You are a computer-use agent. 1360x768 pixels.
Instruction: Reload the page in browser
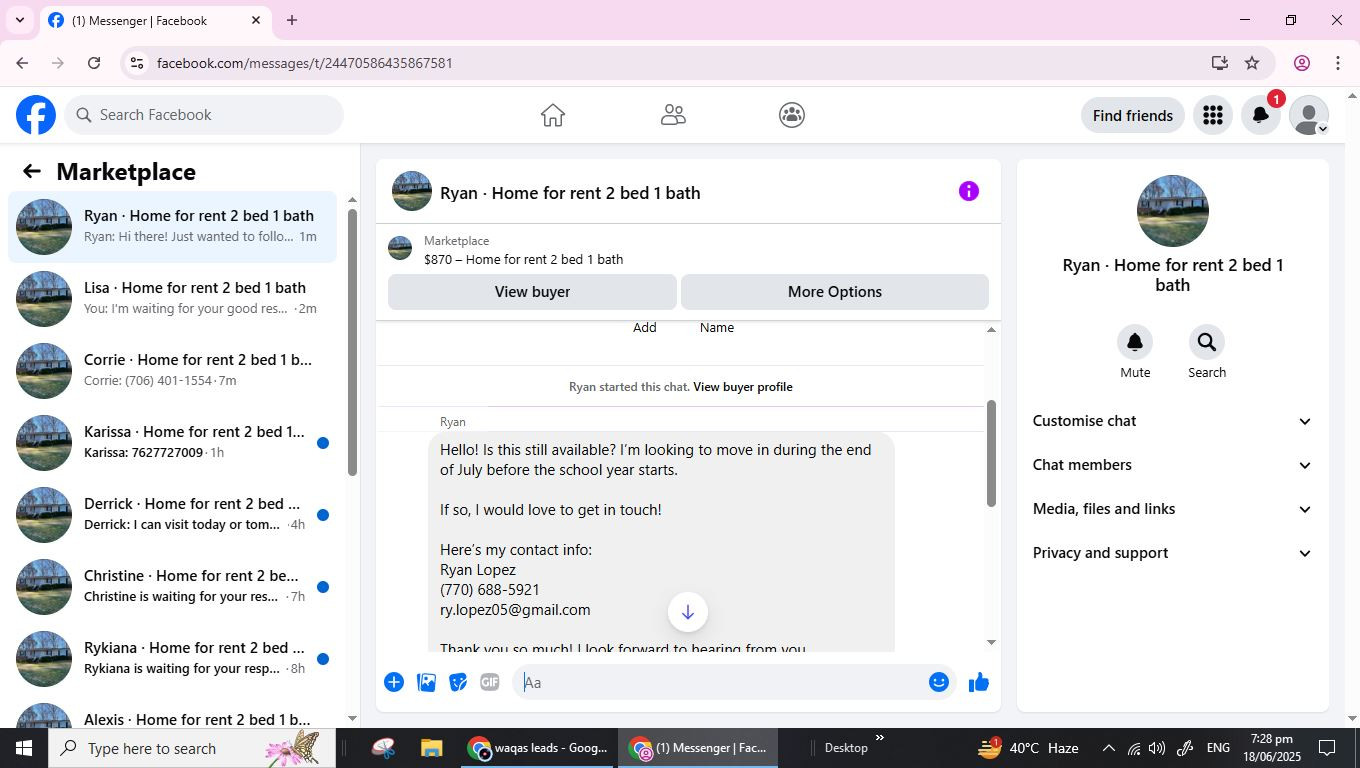coord(94,63)
